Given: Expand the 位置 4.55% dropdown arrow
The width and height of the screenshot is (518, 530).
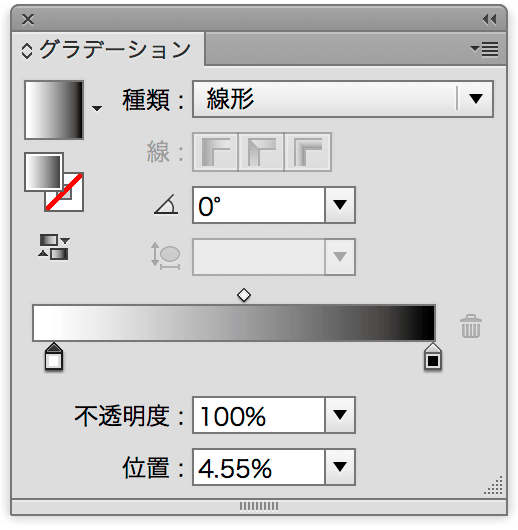Looking at the screenshot, I should [340, 467].
